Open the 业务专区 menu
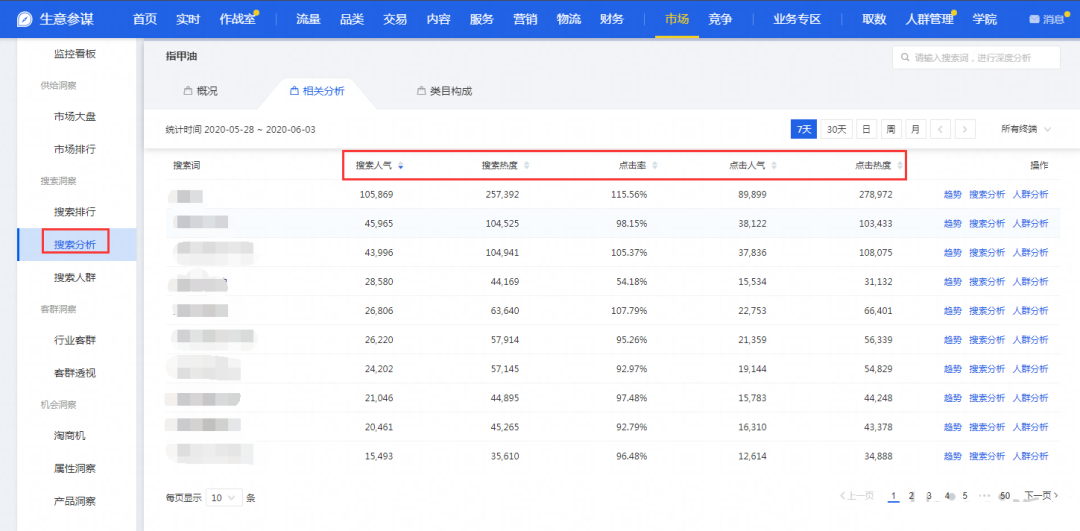The width and height of the screenshot is (1080, 531). click(x=797, y=19)
